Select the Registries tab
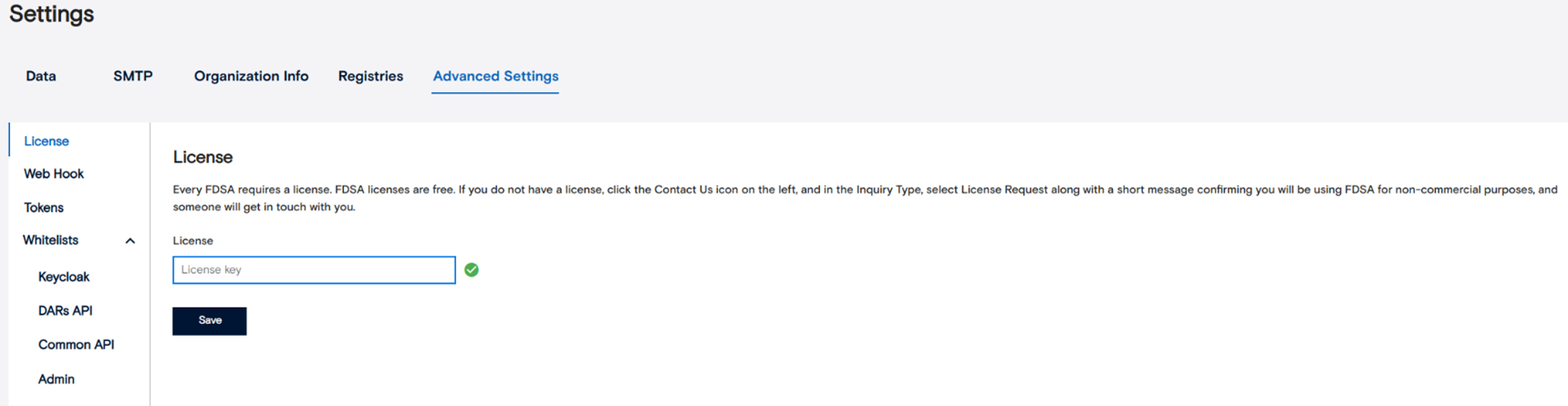The width and height of the screenshot is (1568, 406). coord(370,77)
